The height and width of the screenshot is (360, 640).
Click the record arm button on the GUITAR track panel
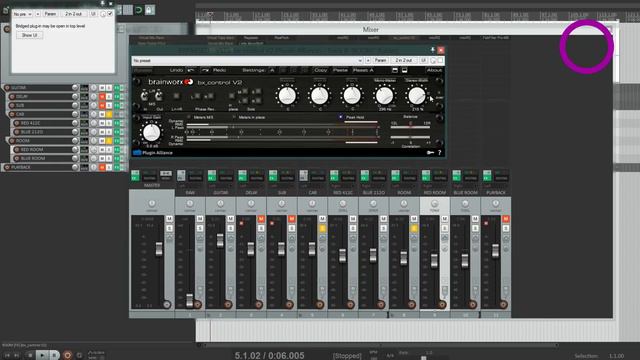click(x=7, y=88)
